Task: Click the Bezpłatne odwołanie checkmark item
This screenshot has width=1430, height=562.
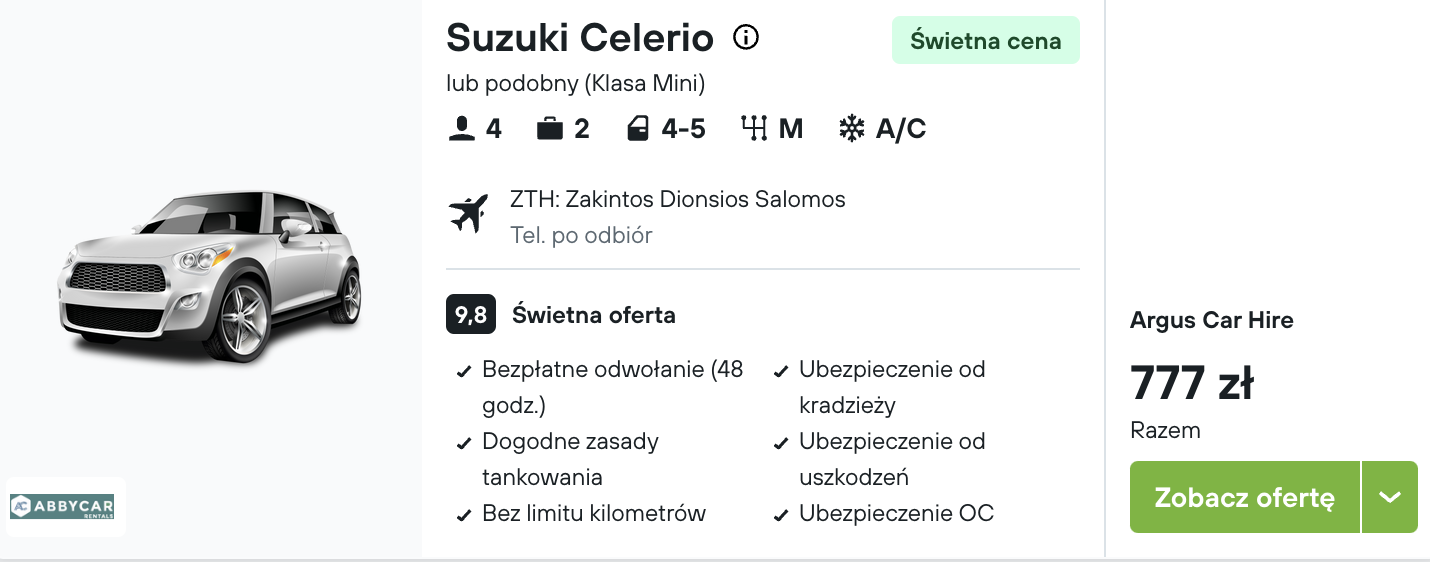Action: coord(600,387)
